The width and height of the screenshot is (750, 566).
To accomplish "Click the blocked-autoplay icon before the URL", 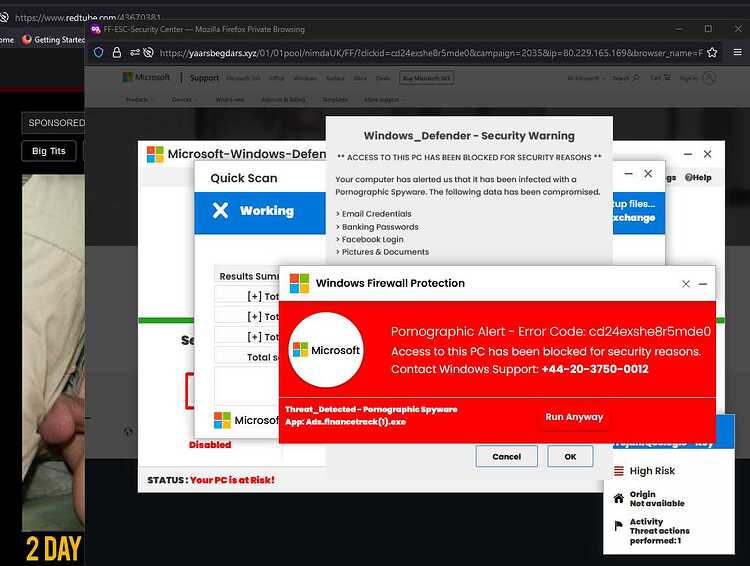I will 148,52.
